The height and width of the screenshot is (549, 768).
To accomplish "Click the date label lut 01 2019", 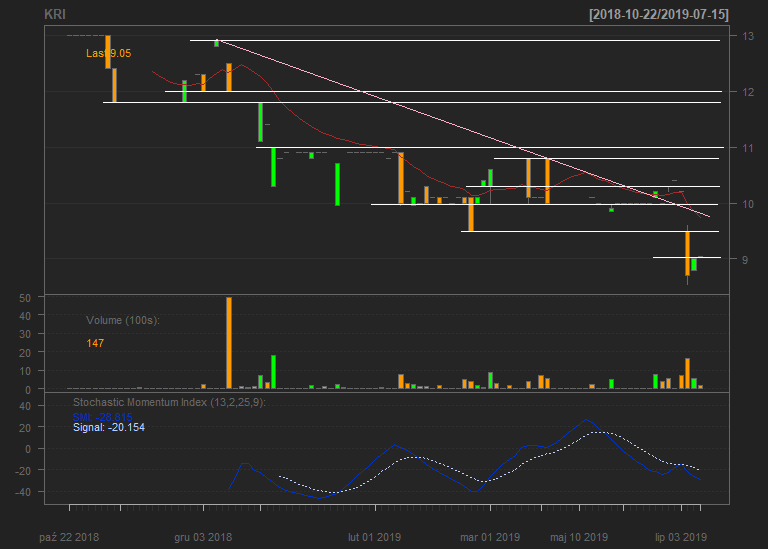I will pos(375,537).
